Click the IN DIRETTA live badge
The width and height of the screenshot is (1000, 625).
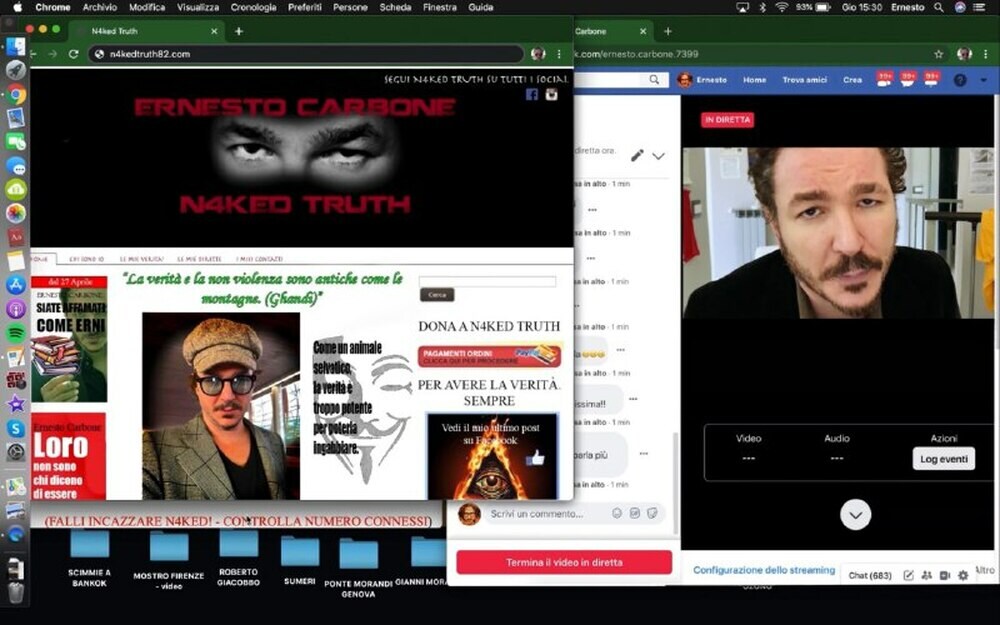pyautogui.click(x=727, y=120)
